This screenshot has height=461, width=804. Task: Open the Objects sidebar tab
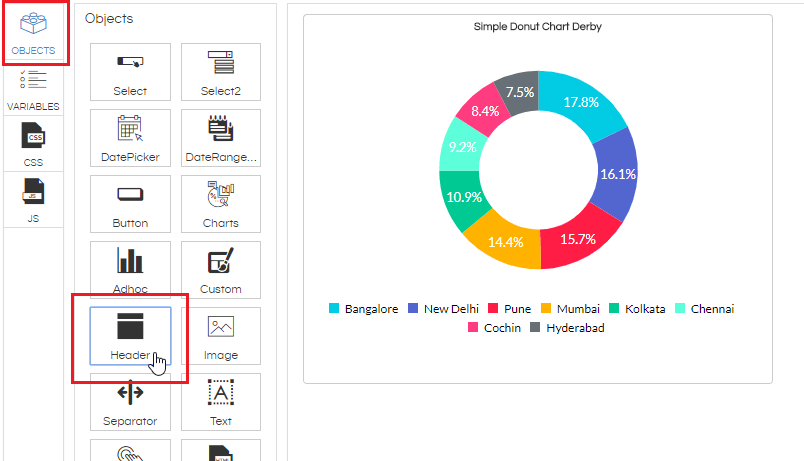click(x=33, y=33)
